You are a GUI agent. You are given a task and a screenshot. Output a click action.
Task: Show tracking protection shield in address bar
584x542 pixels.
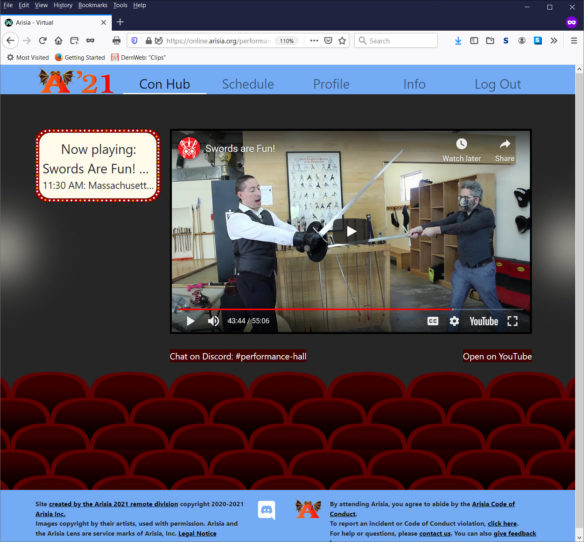(134, 41)
